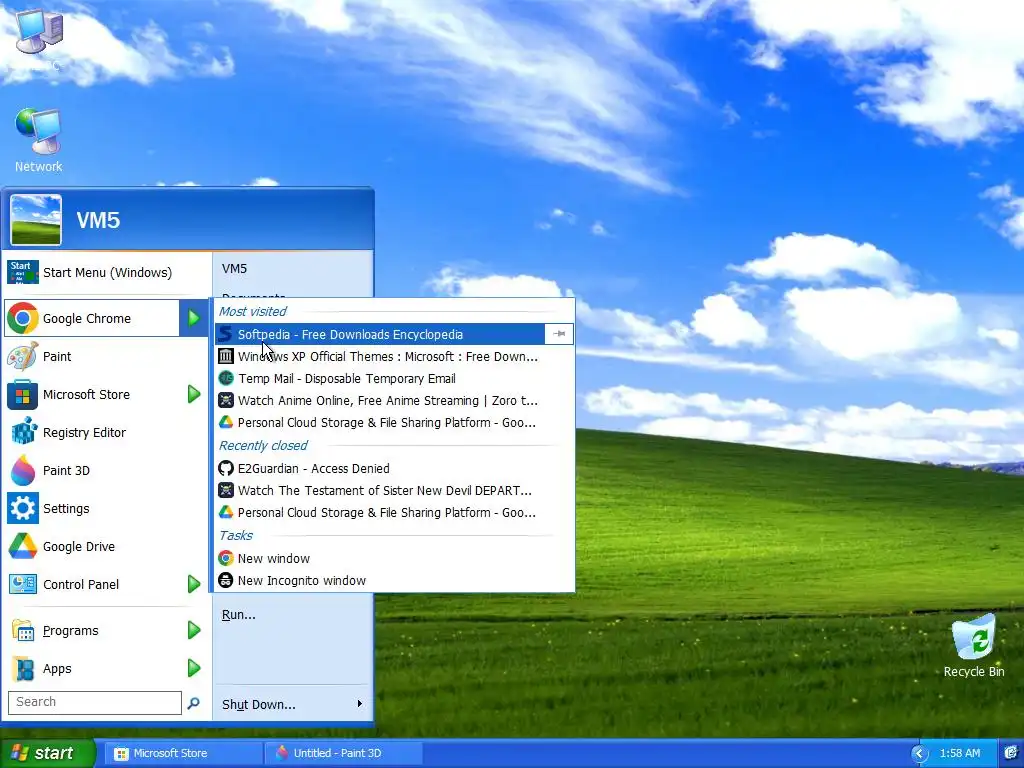Click the VM5 user picture
1024x768 pixels.
(x=36, y=220)
